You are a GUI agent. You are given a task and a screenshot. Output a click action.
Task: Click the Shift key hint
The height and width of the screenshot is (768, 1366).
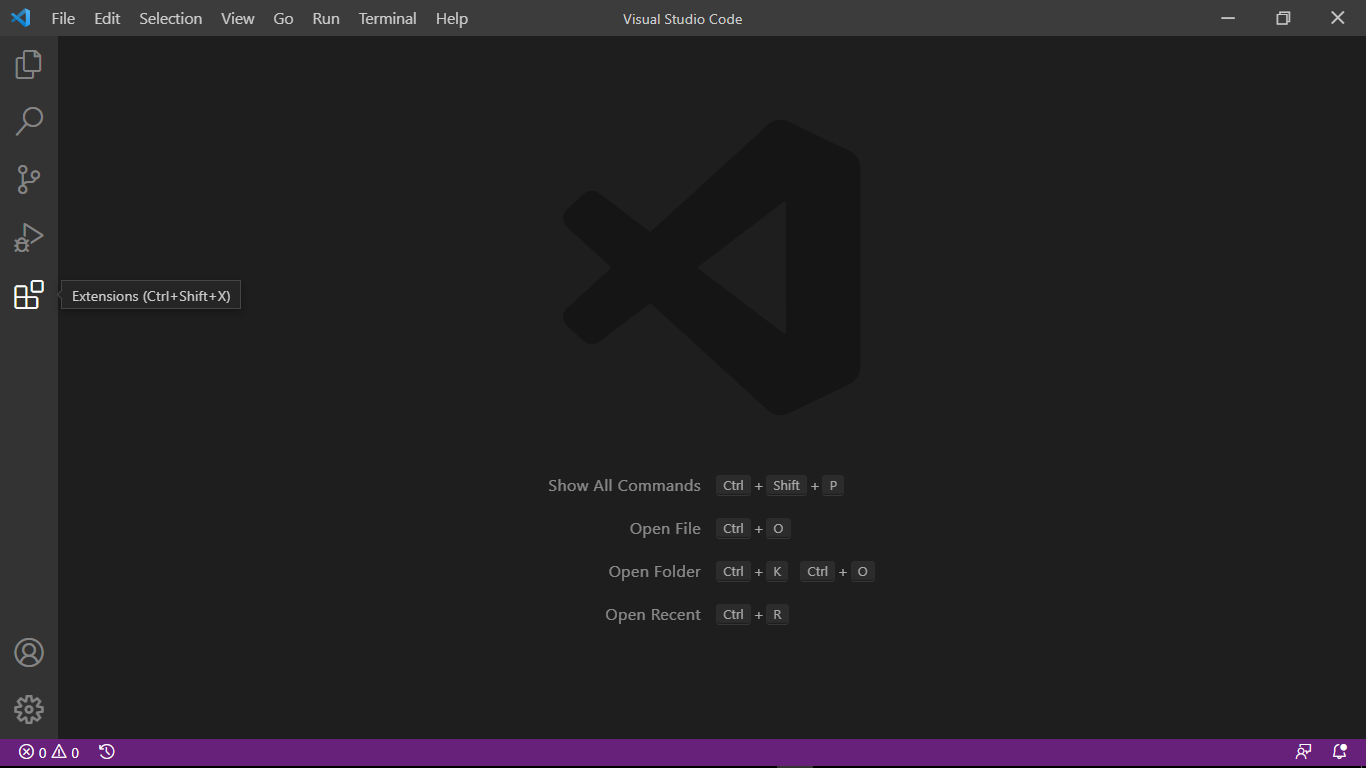(x=787, y=486)
